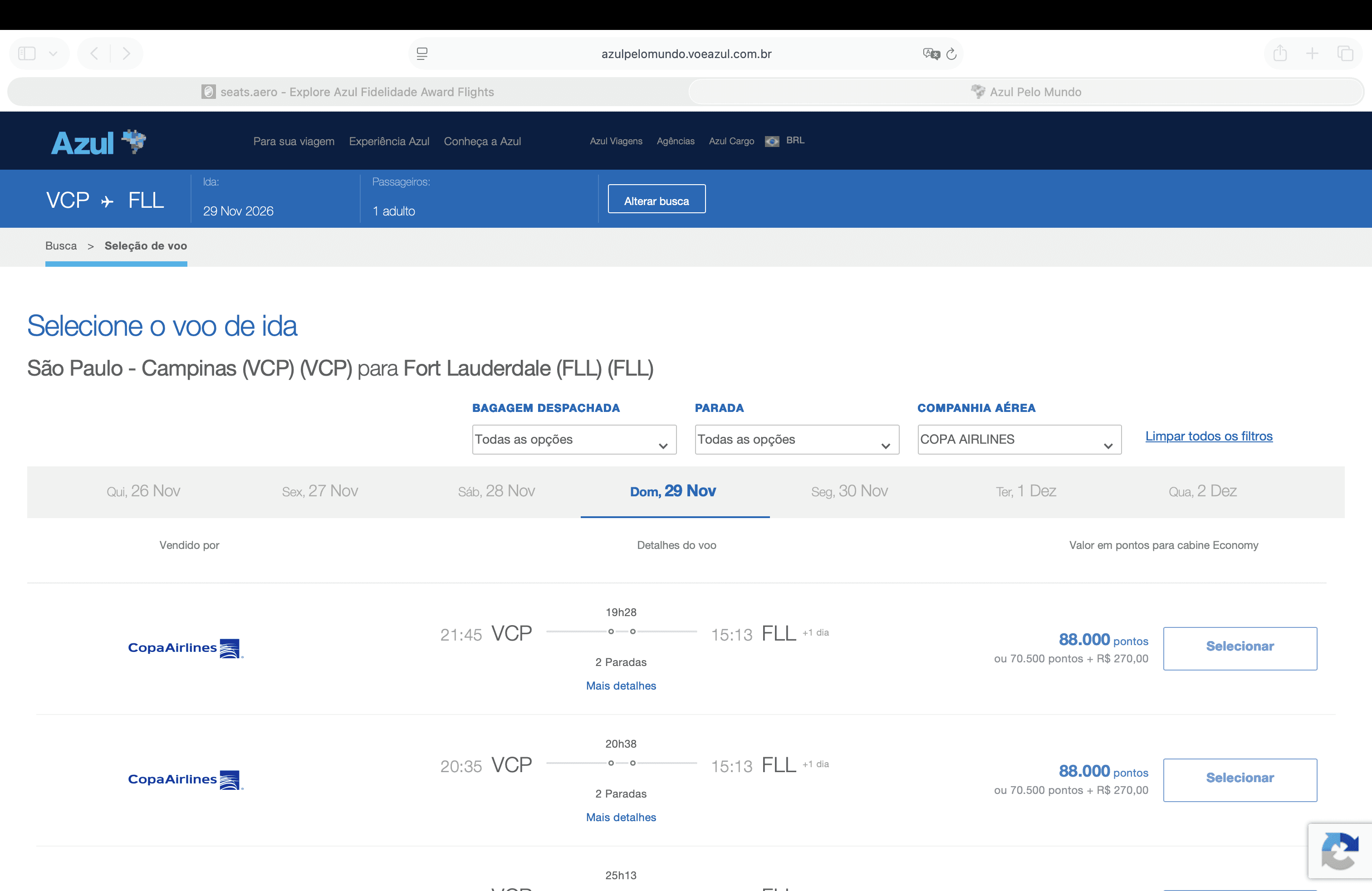Click the 29 Nov 2026 departure date
Viewport: 1372px width, 891px height.
[x=238, y=211]
